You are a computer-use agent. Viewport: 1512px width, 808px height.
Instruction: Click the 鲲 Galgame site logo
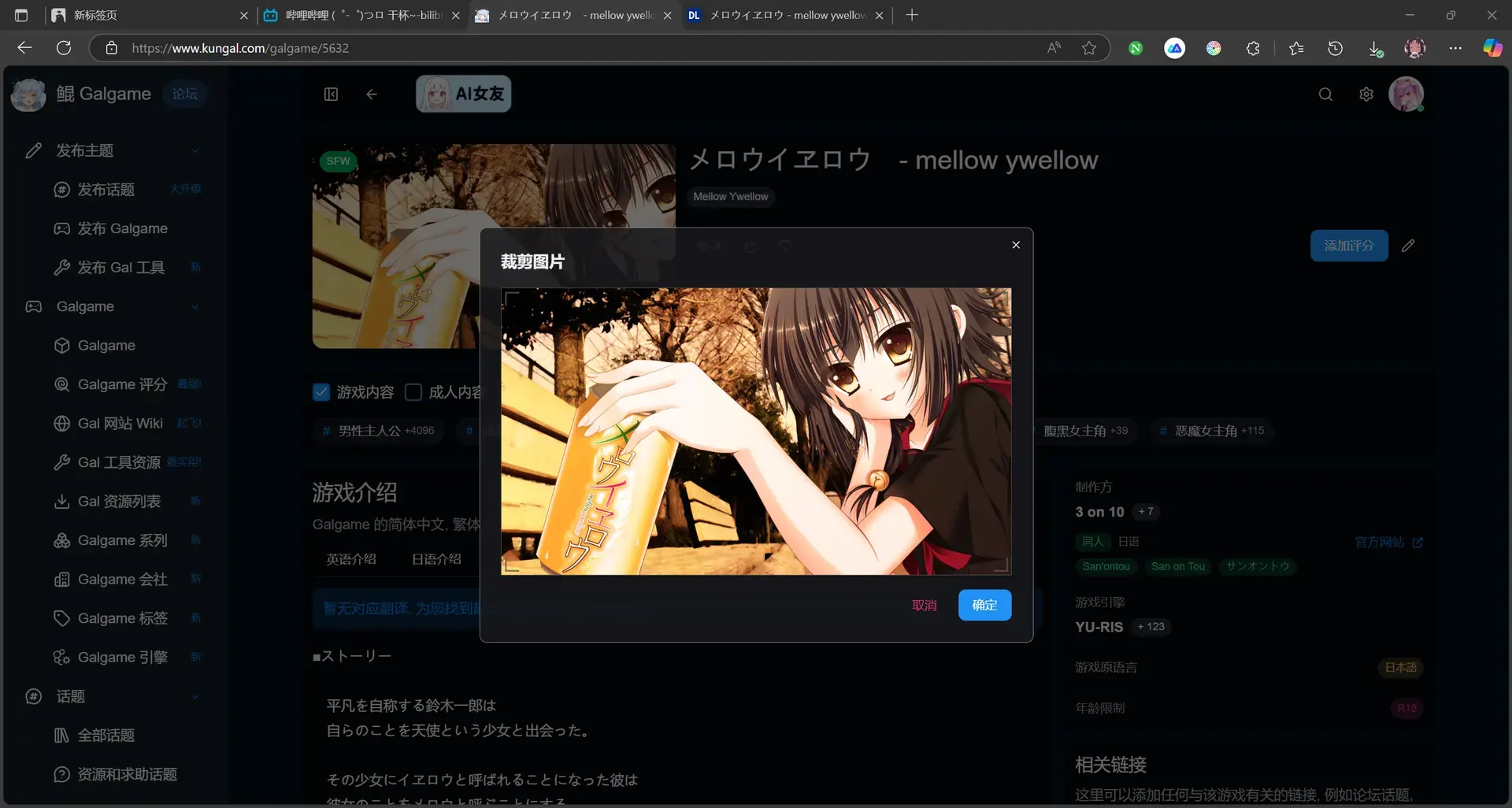(x=81, y=95)
